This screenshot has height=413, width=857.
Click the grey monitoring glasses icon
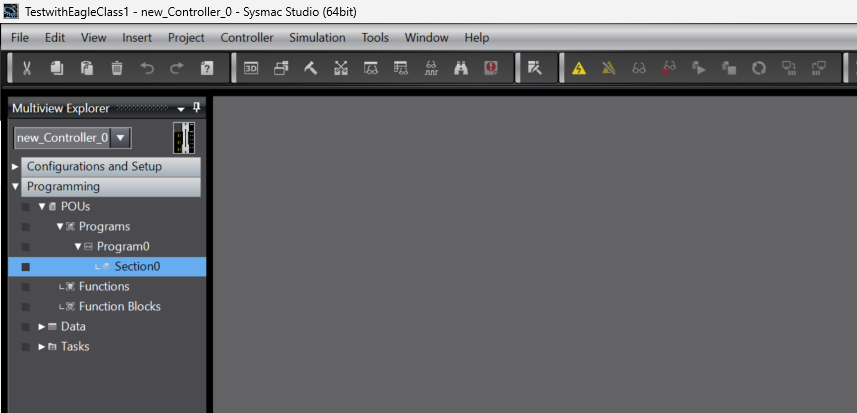(x=639, y=68)
